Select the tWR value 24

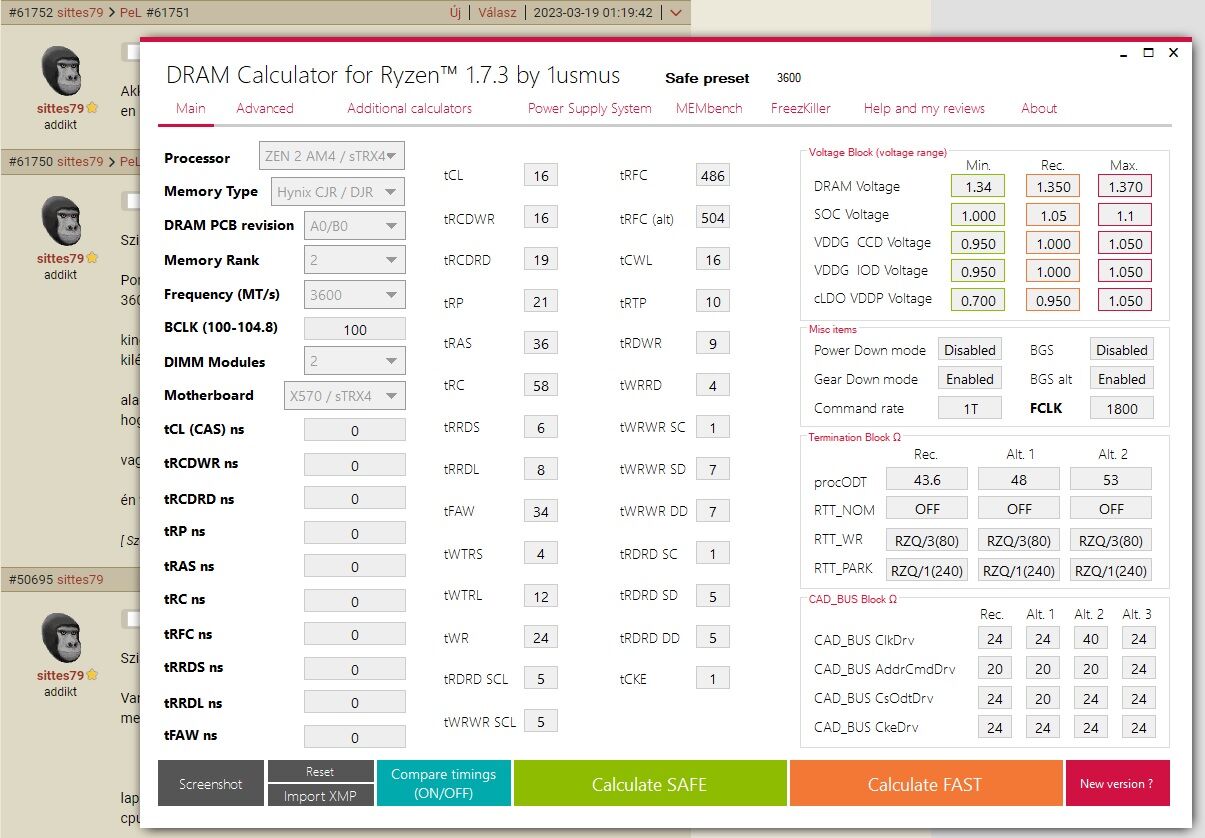point(541,637)
